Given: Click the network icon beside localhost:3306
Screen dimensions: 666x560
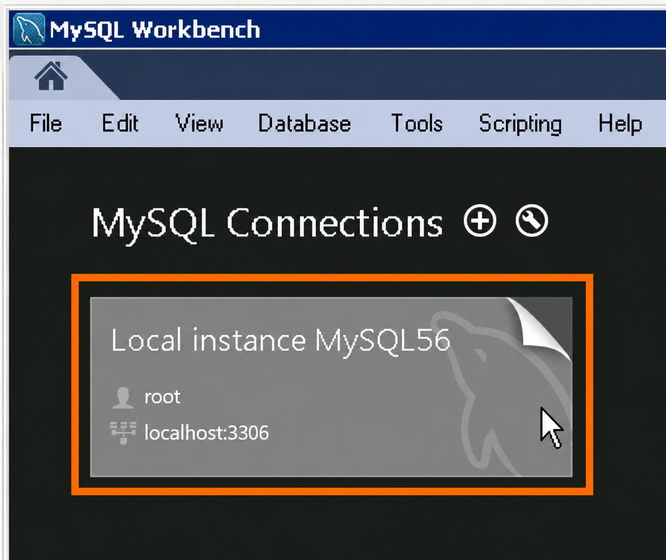Looking at the screenshot, I should [123, 433].
